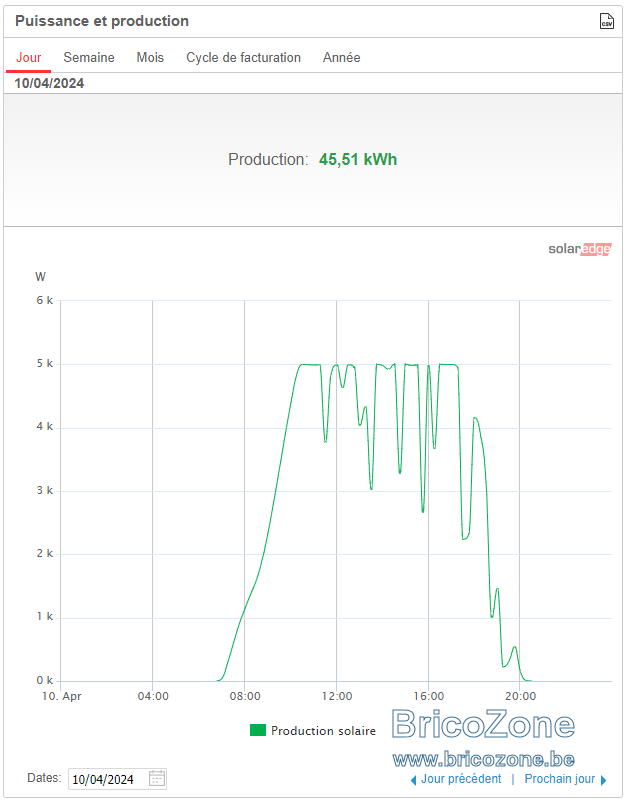Image resolution: width=628 pixels, height=803 pixels.
Task: Switch to the Semaine tab
Action: (89, 57)
